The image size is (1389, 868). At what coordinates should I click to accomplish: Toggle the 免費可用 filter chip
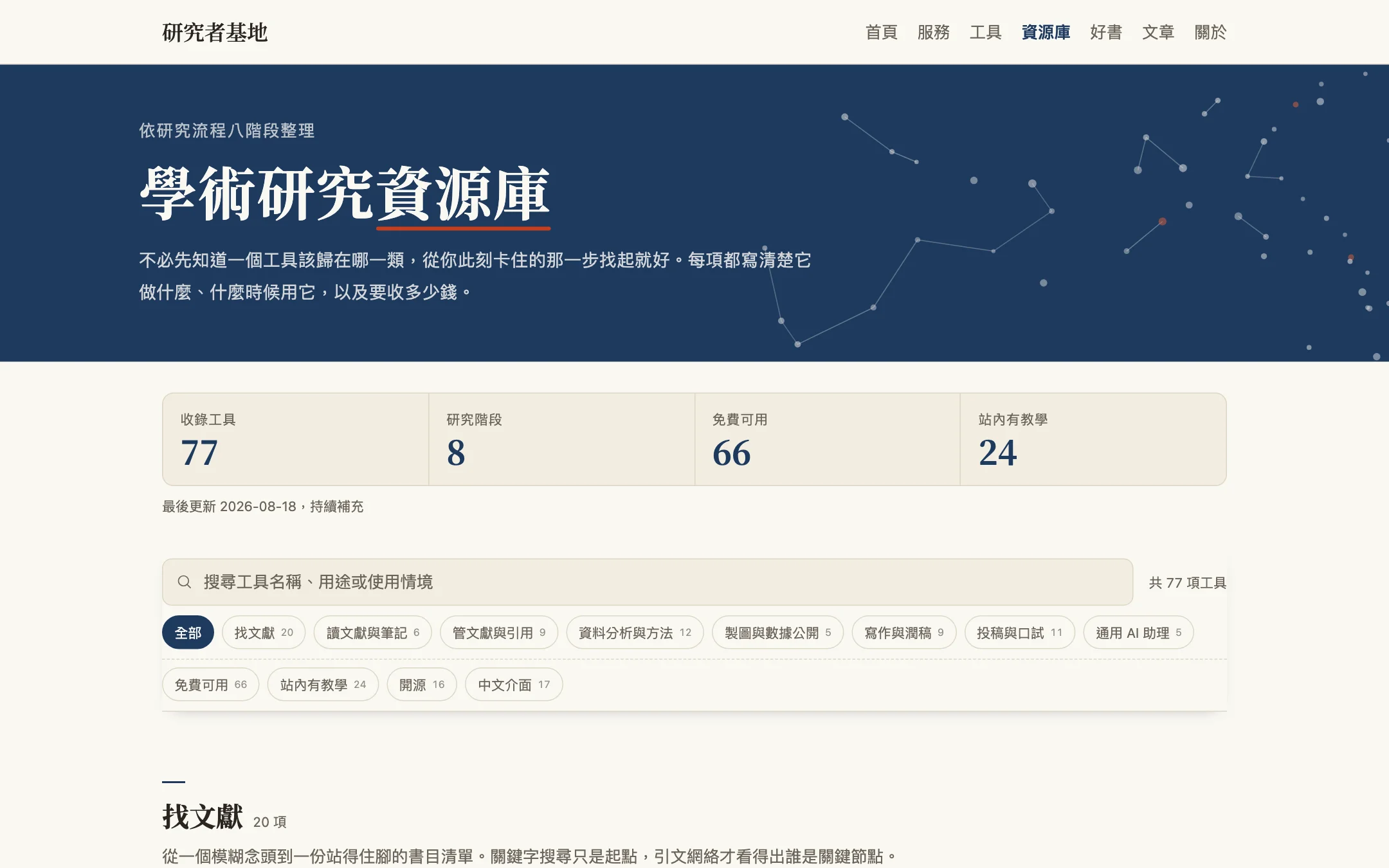click(210, 685)
